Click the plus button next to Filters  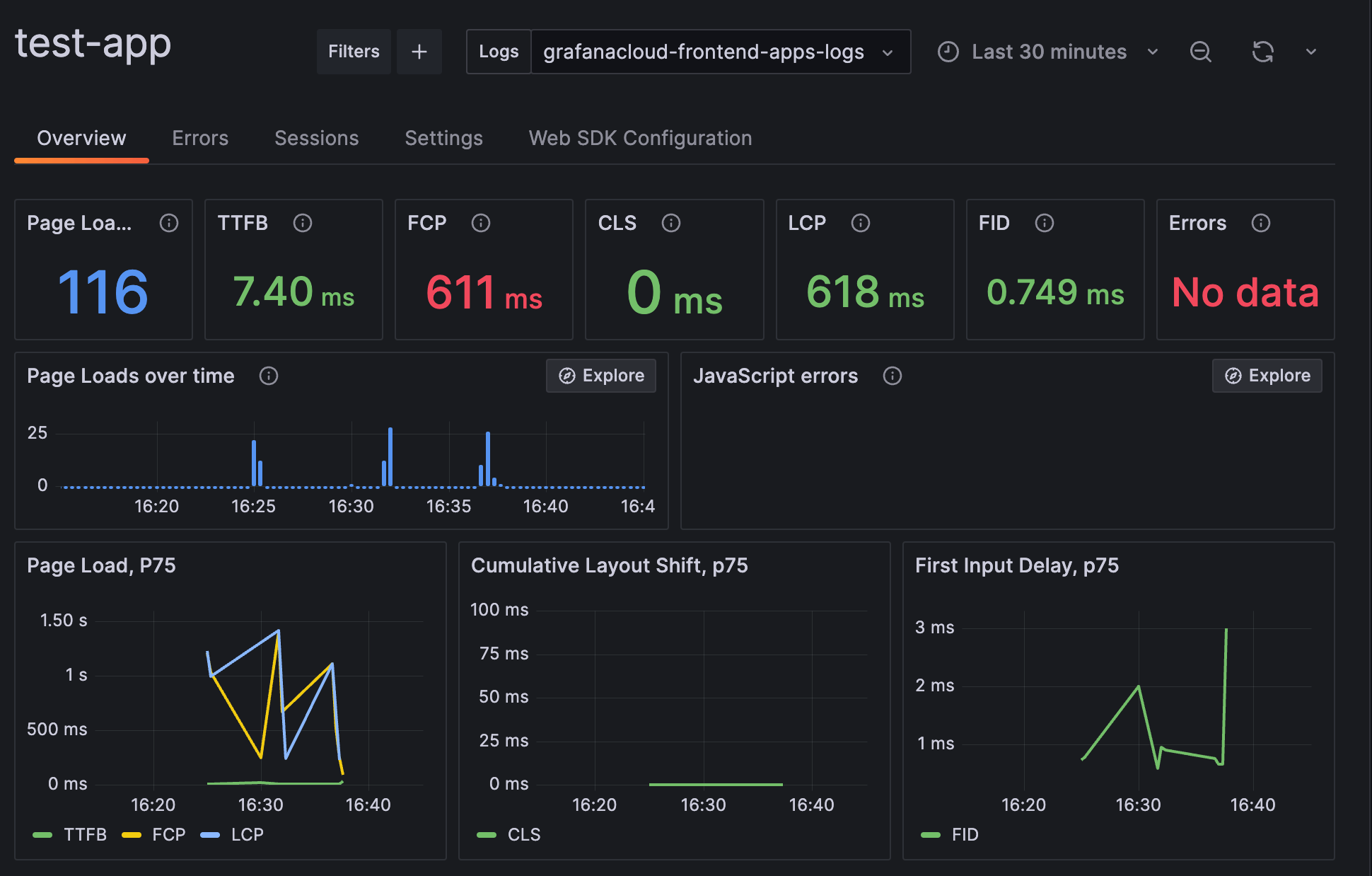[x=419, y=51]
